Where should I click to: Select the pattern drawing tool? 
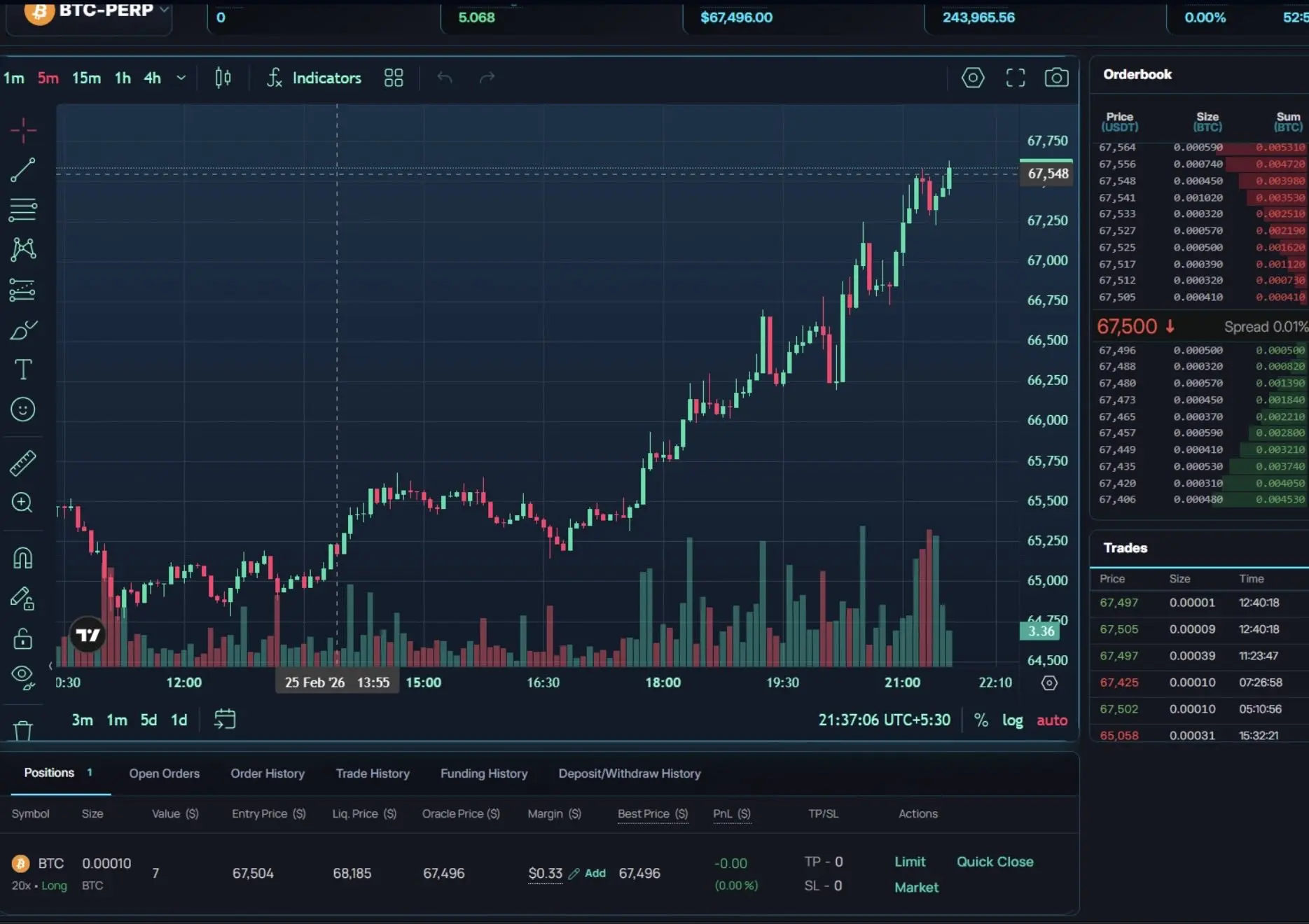pos(23,248)
